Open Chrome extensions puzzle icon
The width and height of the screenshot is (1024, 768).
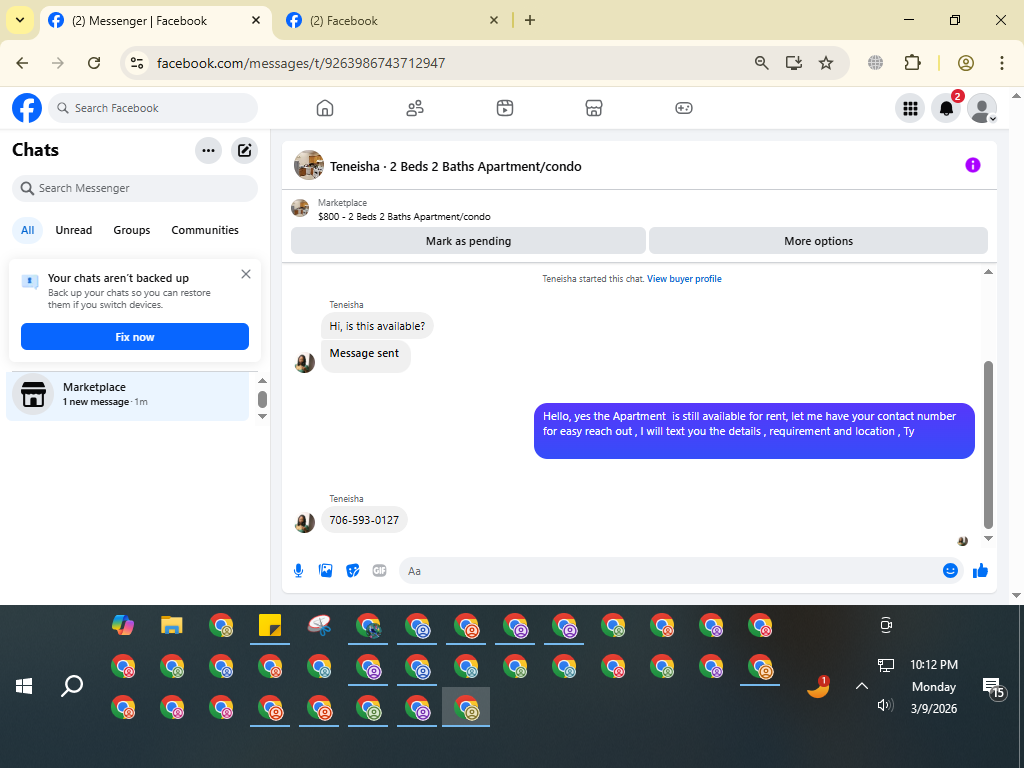[x=912, y=63]
